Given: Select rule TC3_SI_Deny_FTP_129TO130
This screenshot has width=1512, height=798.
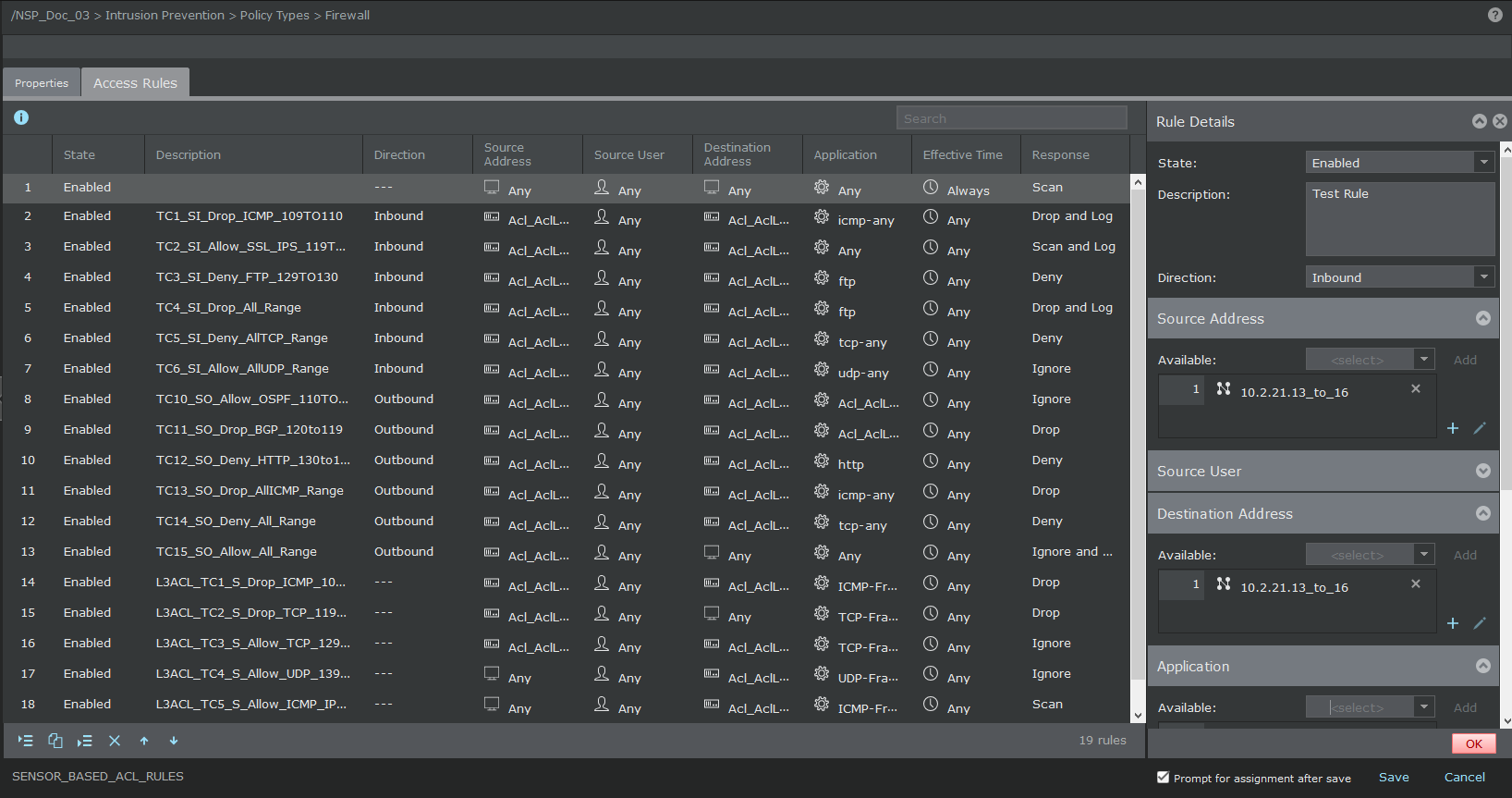Looking at the screenshot, I should (x=567, y=277).
